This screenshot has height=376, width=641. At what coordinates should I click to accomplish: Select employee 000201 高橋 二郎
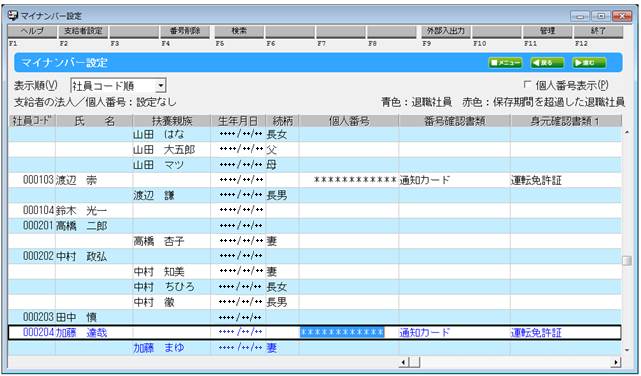[x=315, y=226]
